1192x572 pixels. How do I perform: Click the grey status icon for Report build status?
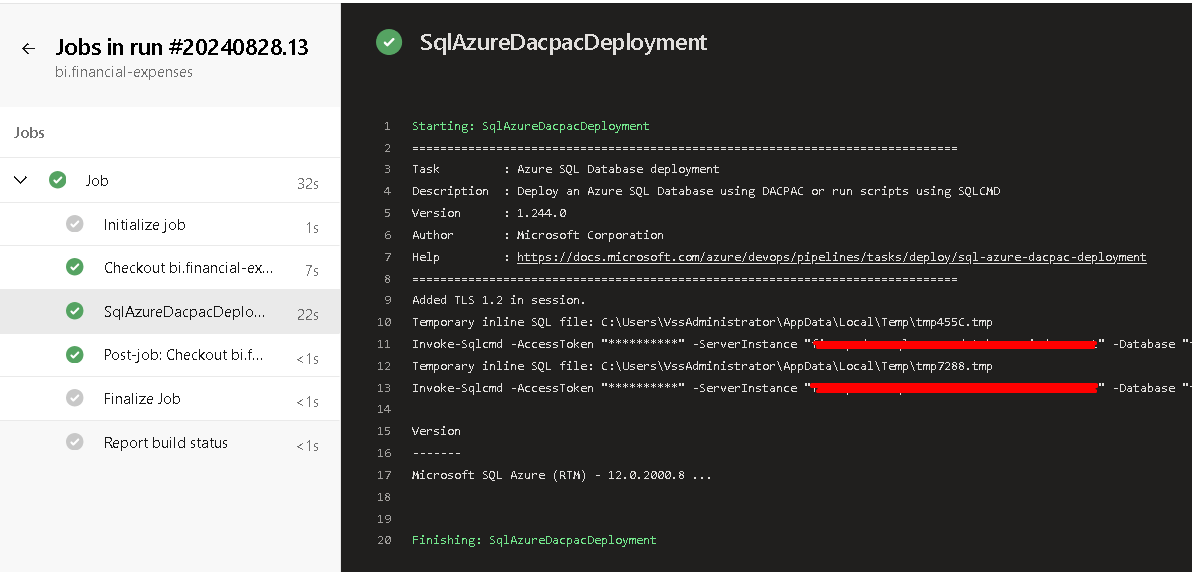[74, 442]
